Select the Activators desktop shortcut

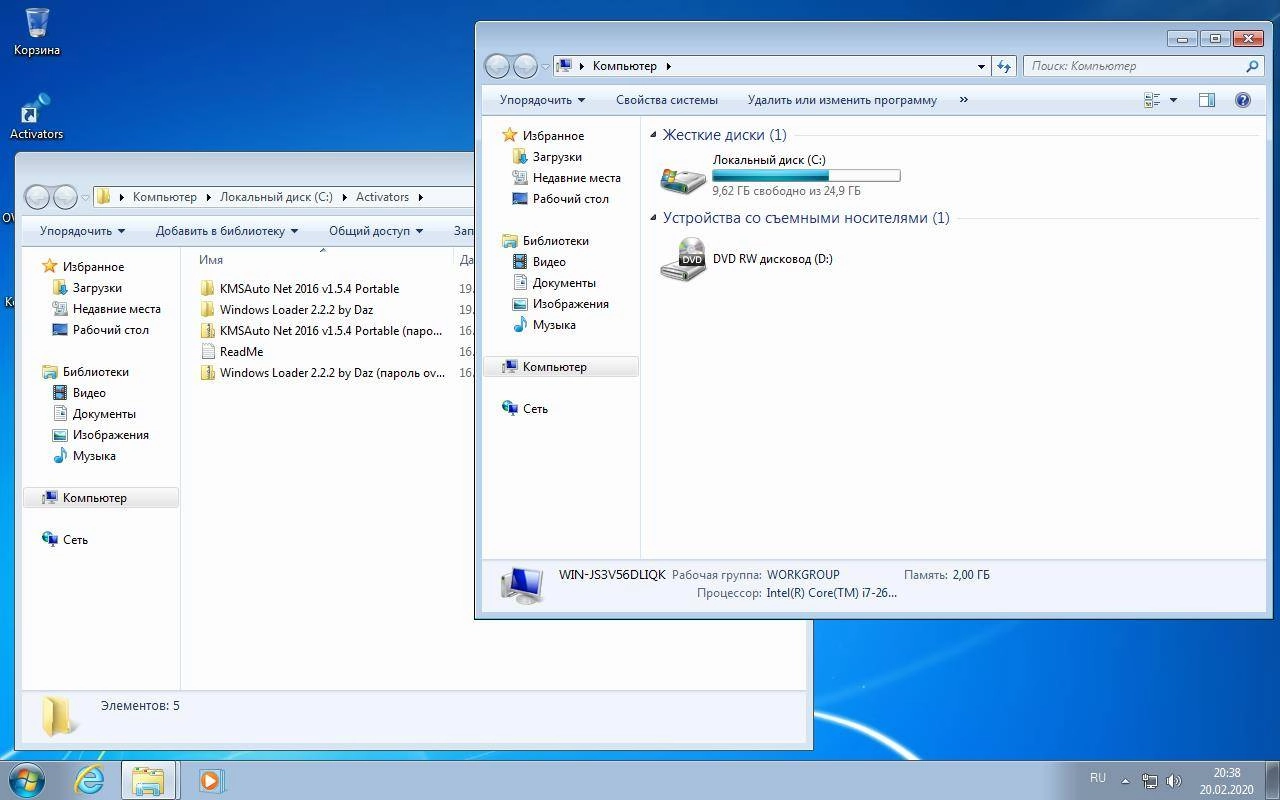coord(37,116)
